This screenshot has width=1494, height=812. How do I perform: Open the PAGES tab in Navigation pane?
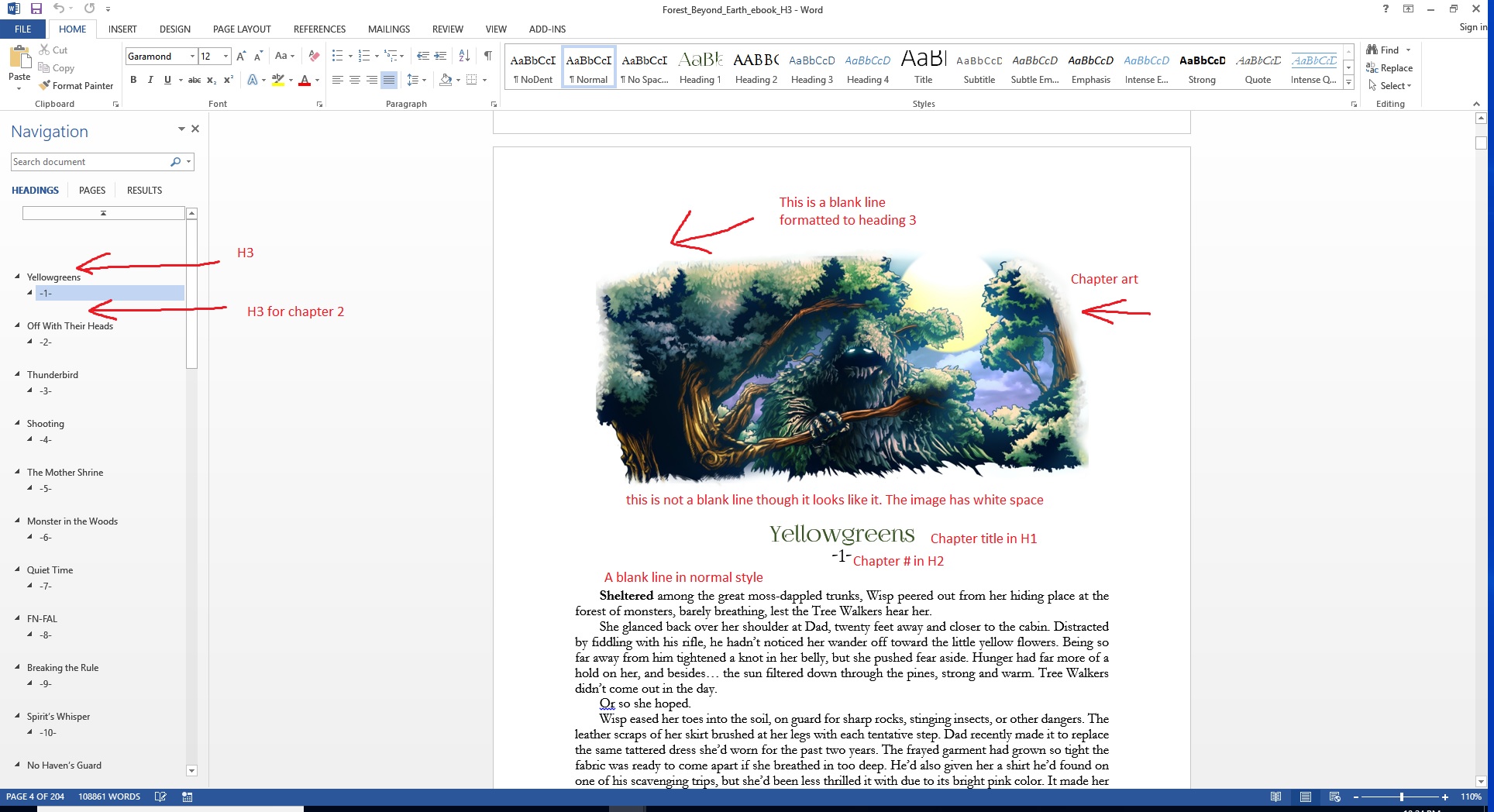pos(91,190)
